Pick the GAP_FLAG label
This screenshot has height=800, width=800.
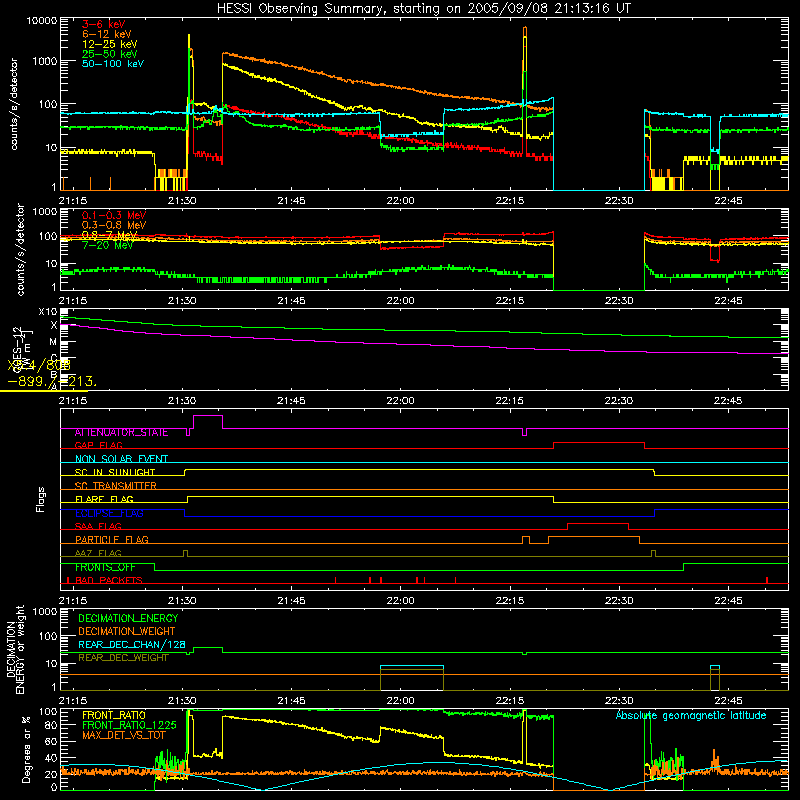98,445
